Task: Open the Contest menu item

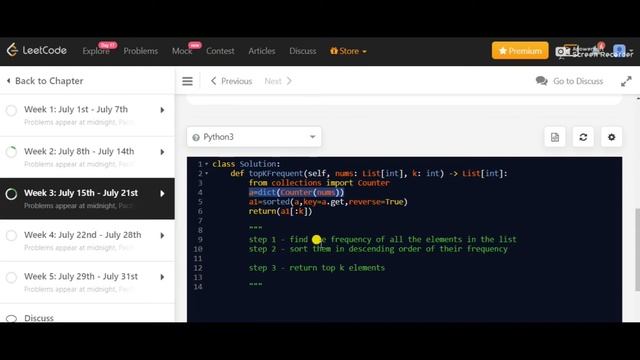Action: click(x=220, y=51)
